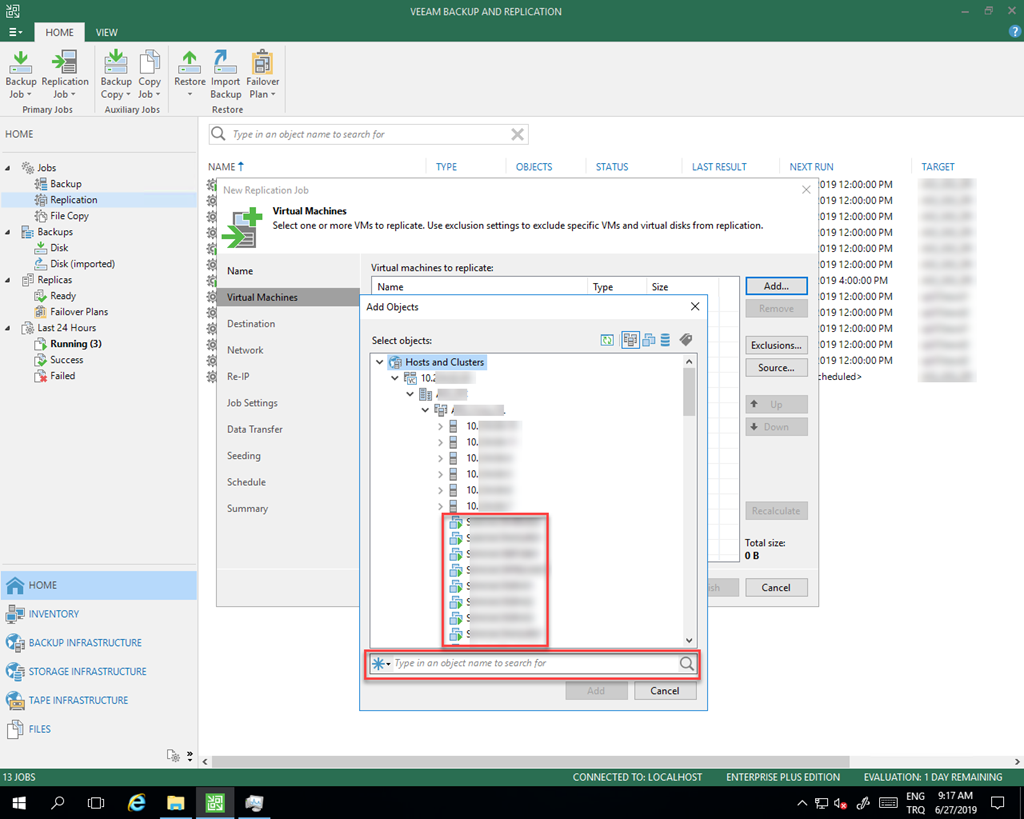Select the Tags view icon
The width and height of the screenshot is (1024, 819).
click(686, 340)
